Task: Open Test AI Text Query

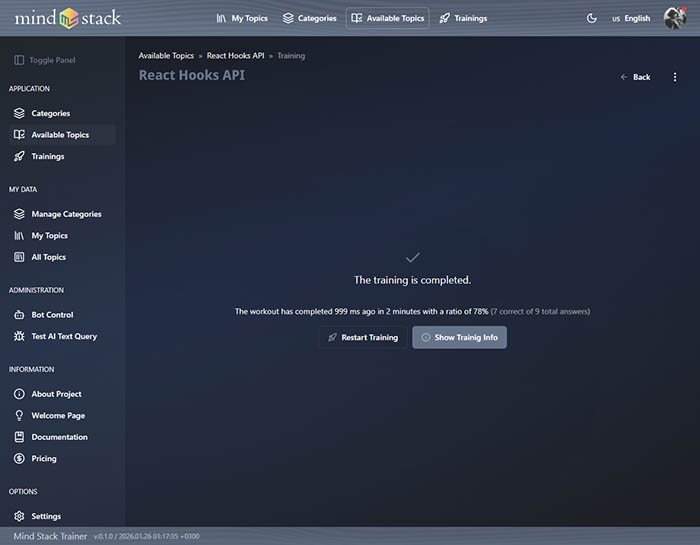Action: click(x=64, y=336)
